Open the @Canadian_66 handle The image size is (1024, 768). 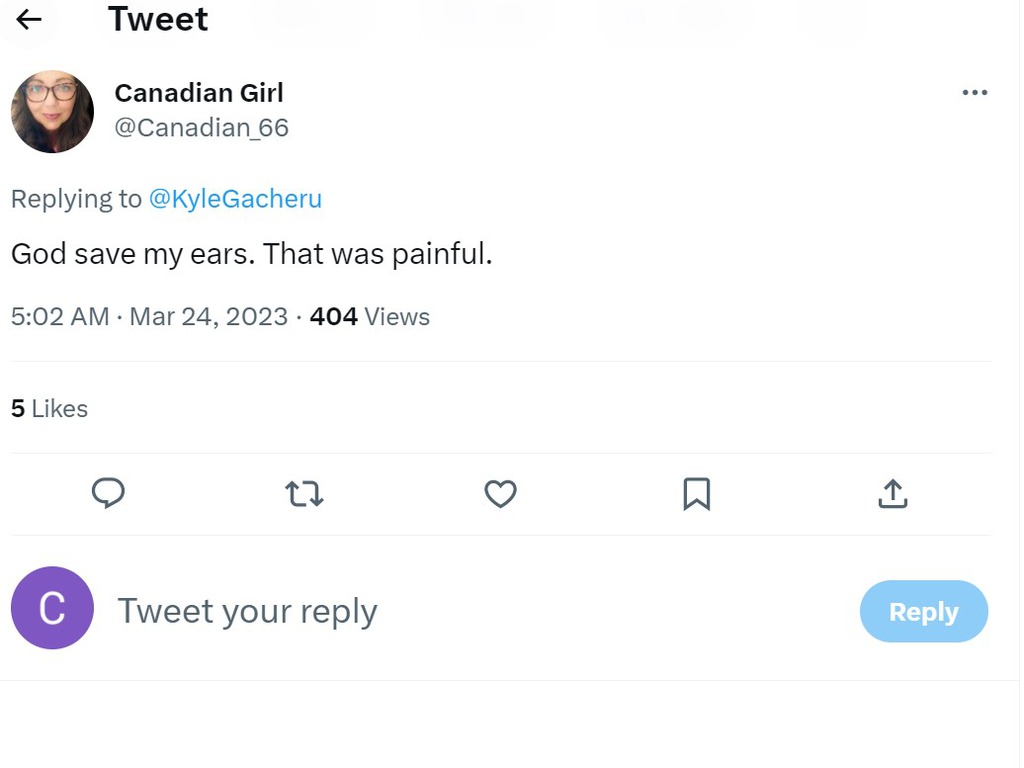[201, 127]
